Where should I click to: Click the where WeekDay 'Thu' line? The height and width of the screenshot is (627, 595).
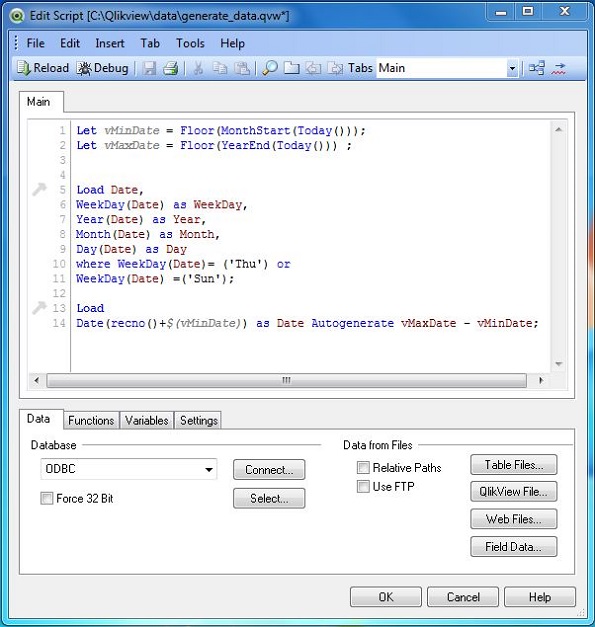[183, 264]
